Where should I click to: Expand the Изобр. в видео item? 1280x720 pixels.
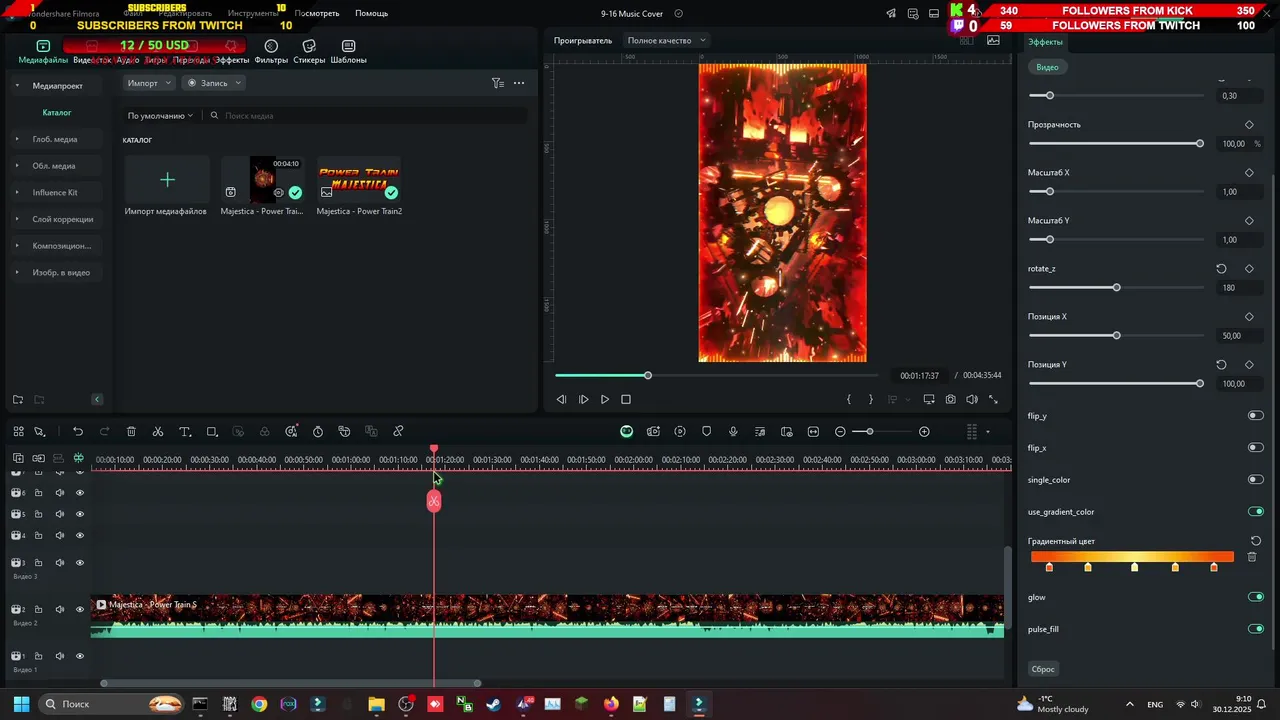[17, 272]
